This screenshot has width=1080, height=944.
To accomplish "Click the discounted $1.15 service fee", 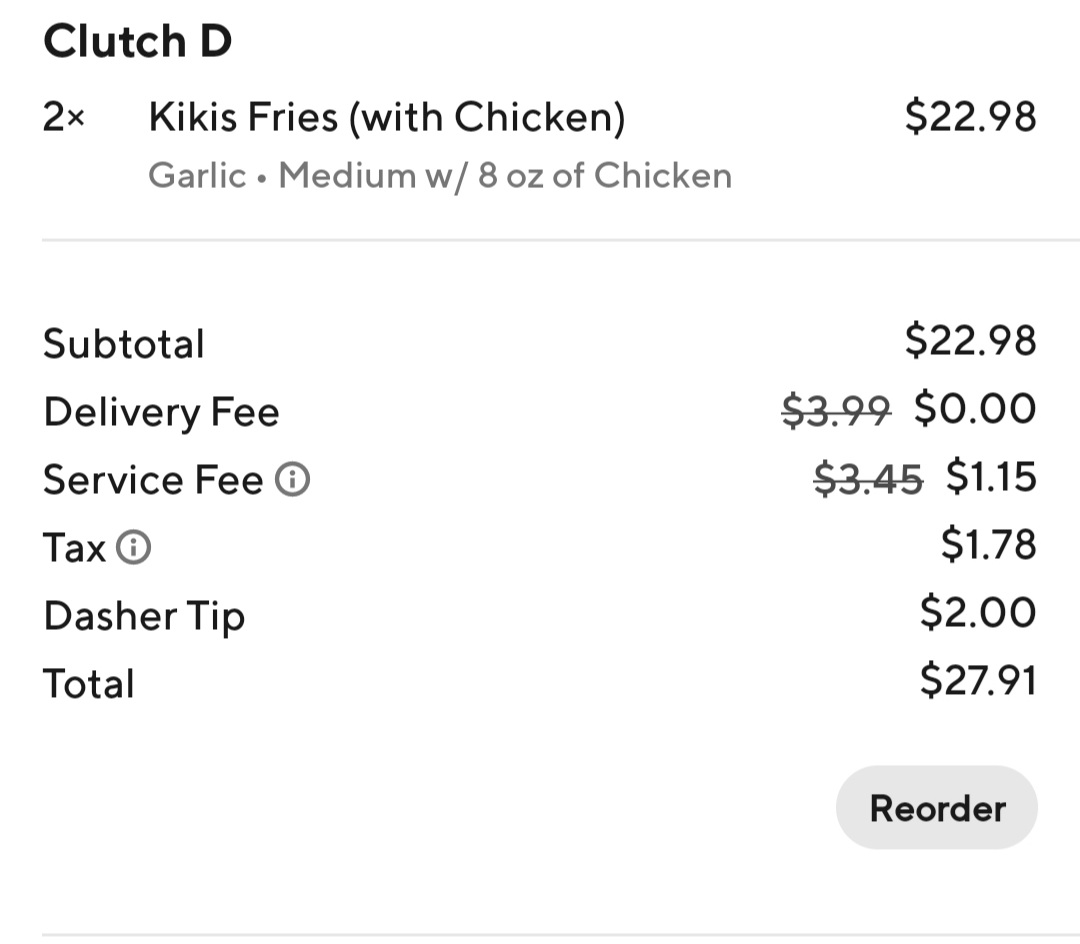I will [x=991, y=477].
